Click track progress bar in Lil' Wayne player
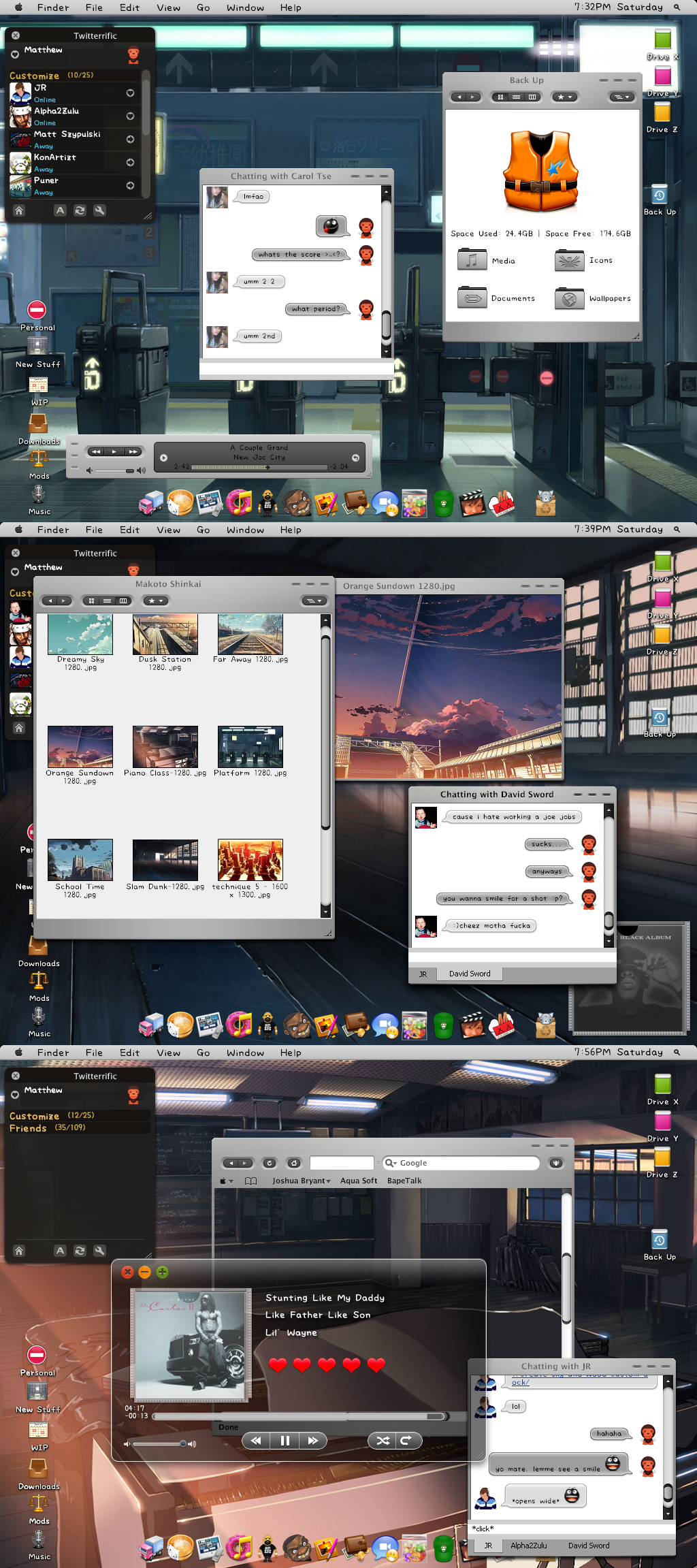Viewport: 697px width, 1568px height. [x=300, y=1416]
